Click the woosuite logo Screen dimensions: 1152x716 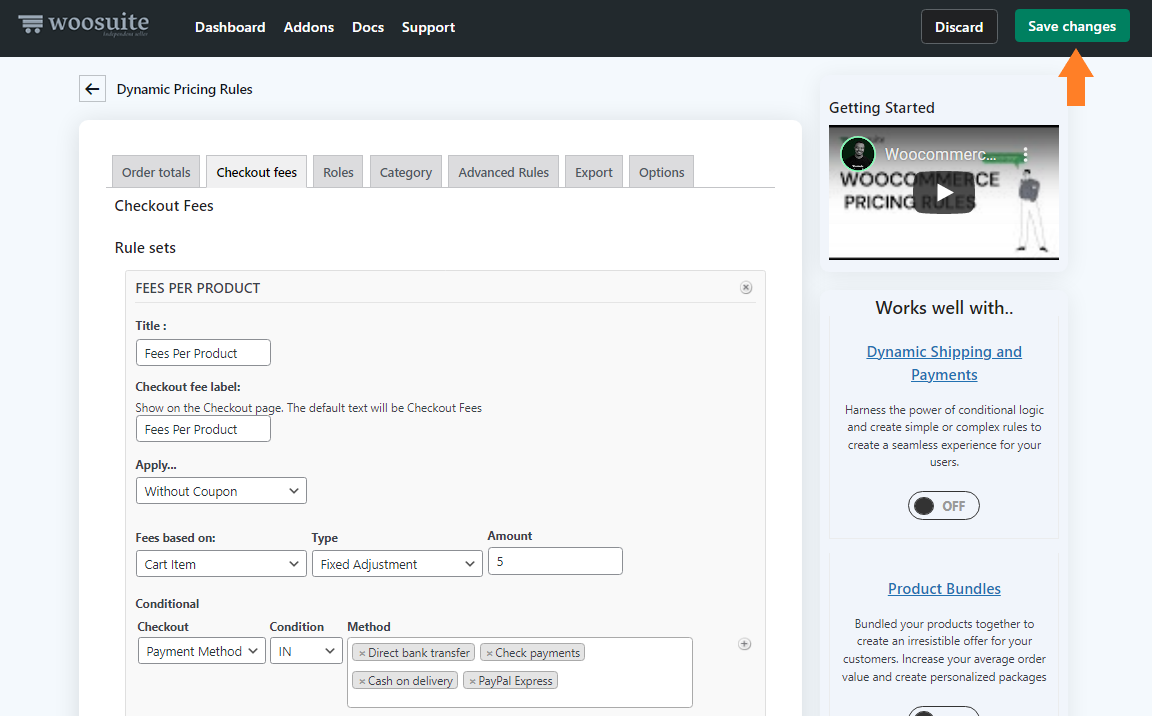(83, 24)
